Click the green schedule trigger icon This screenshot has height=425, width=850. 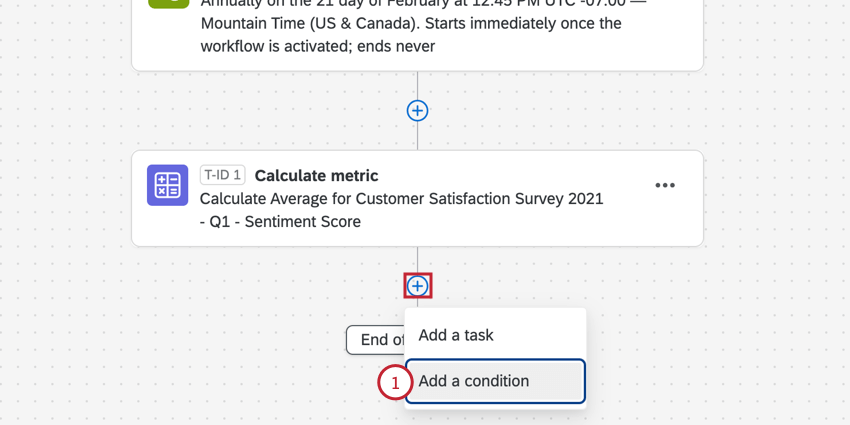point(168,3)
